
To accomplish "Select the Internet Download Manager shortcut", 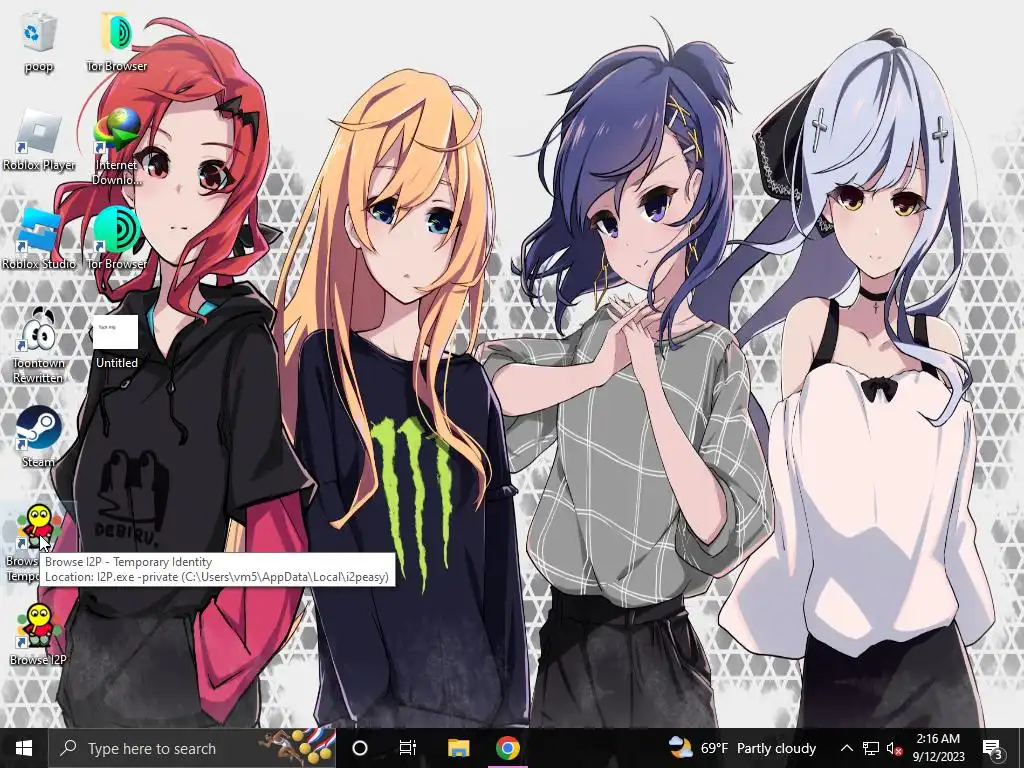I will (117, 146).
